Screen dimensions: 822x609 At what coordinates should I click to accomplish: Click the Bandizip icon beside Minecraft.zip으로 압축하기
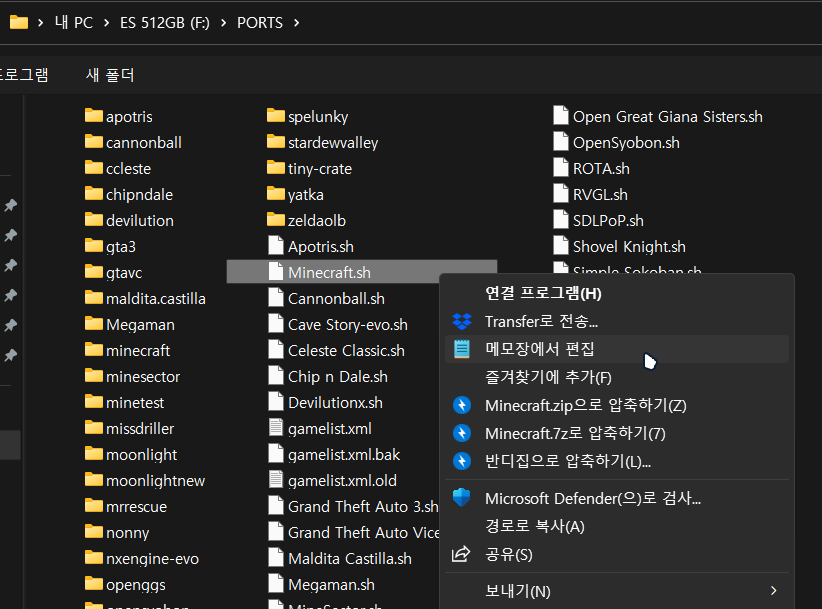pos(462,405)
